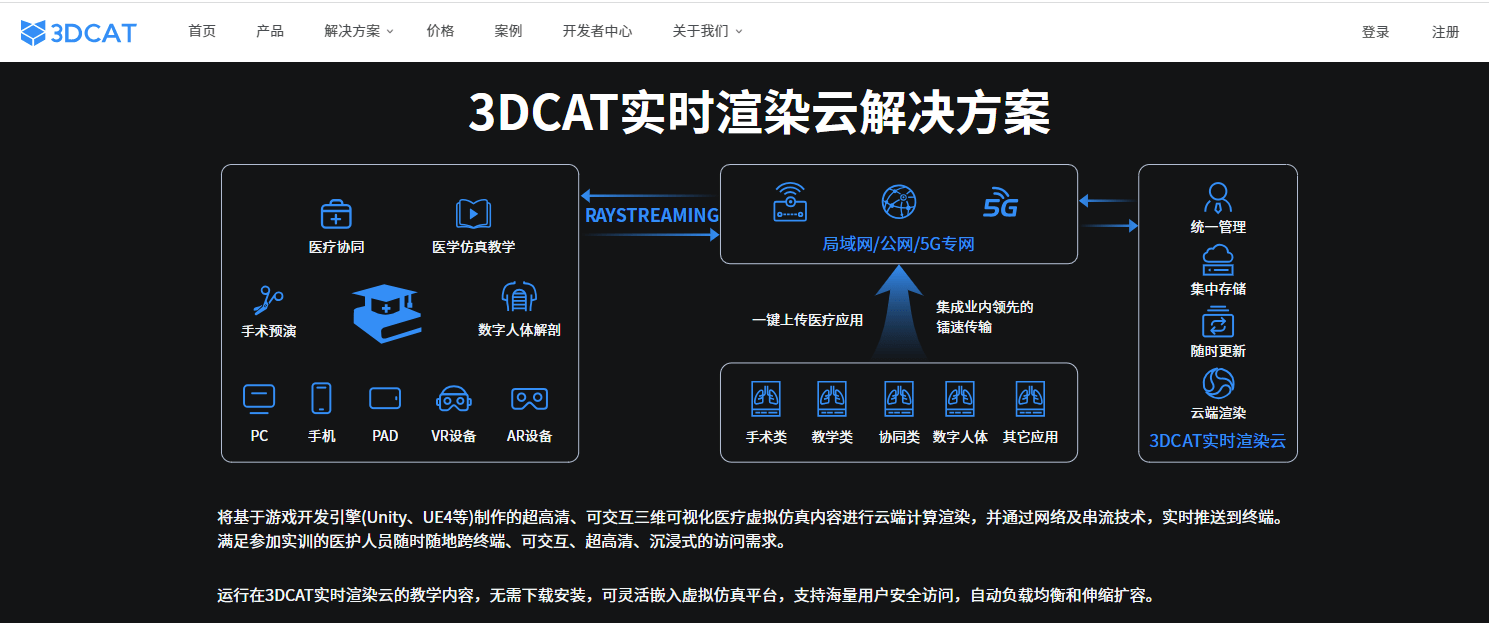Click the 手术类 label
This screenshot has width=1489, height=623.
[x=766, y=437]
